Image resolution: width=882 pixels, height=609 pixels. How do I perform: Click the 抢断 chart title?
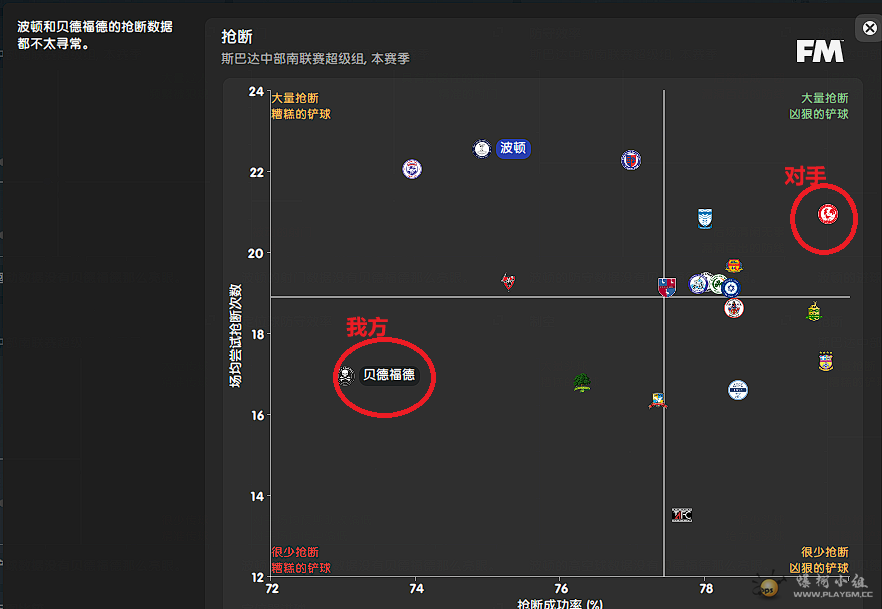pos(237,37)
